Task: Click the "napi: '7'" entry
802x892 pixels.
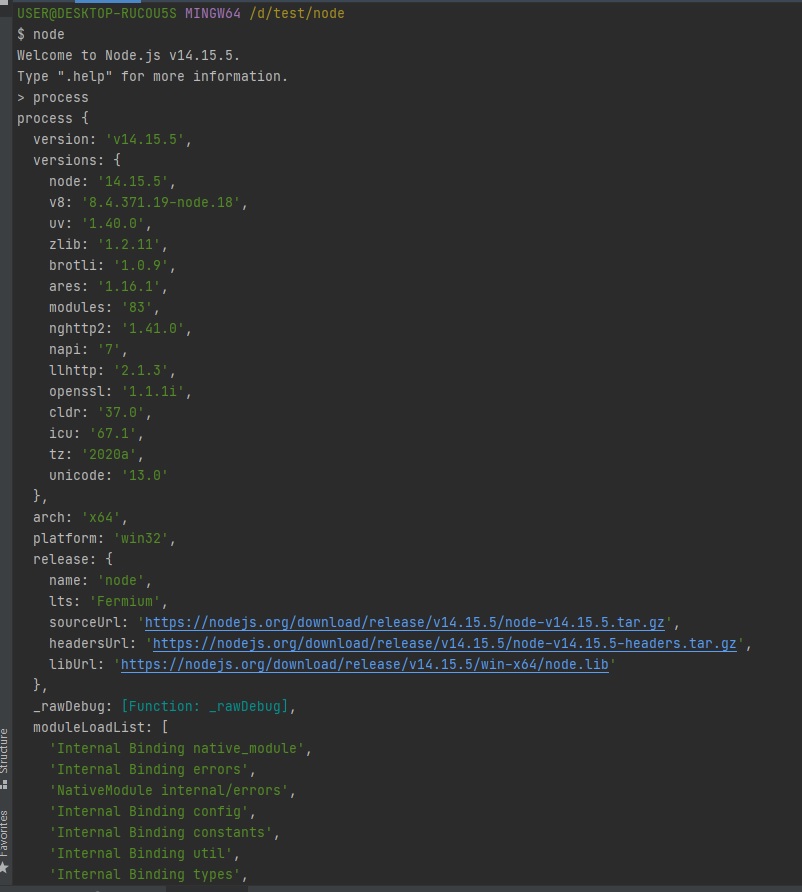Action: (89, 349)
